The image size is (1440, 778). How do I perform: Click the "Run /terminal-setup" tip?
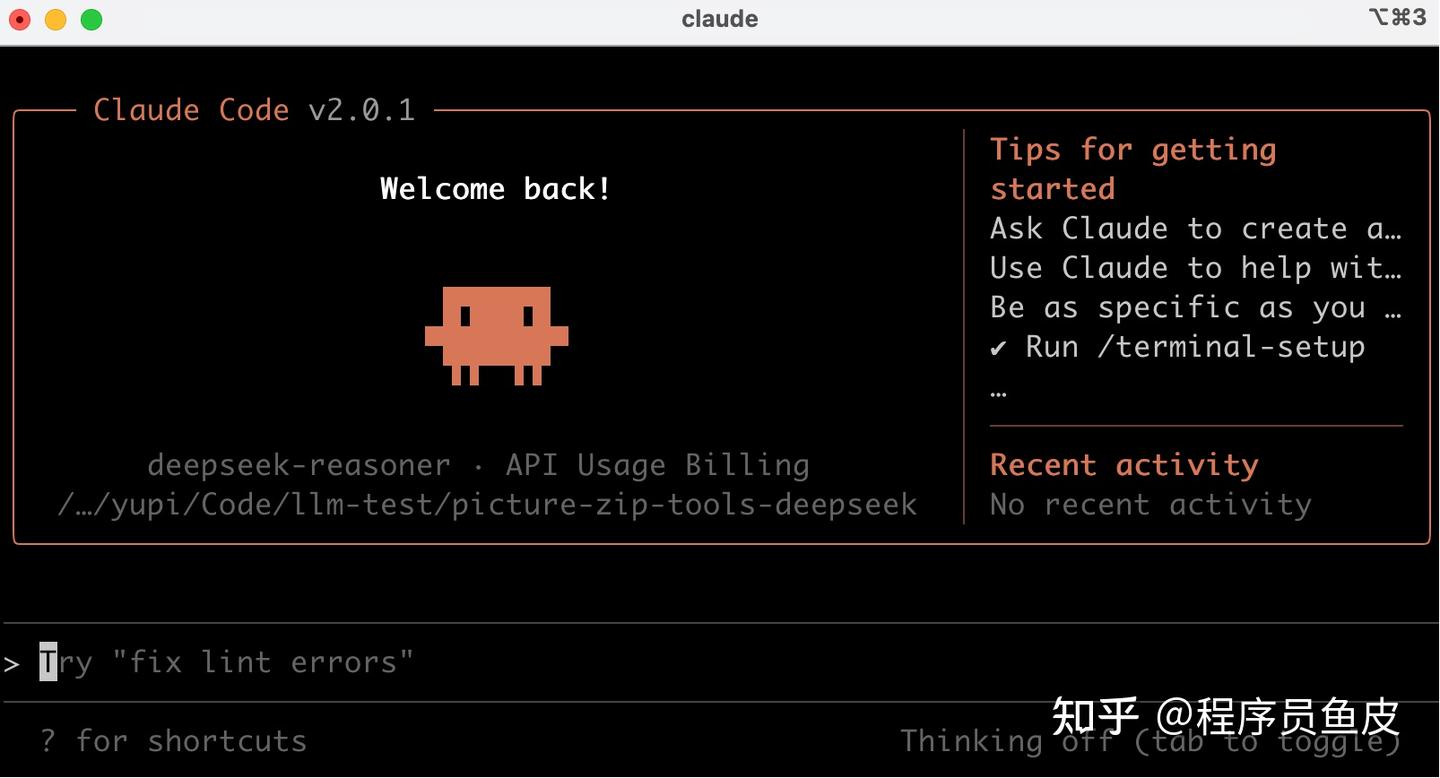point(1178,347)
